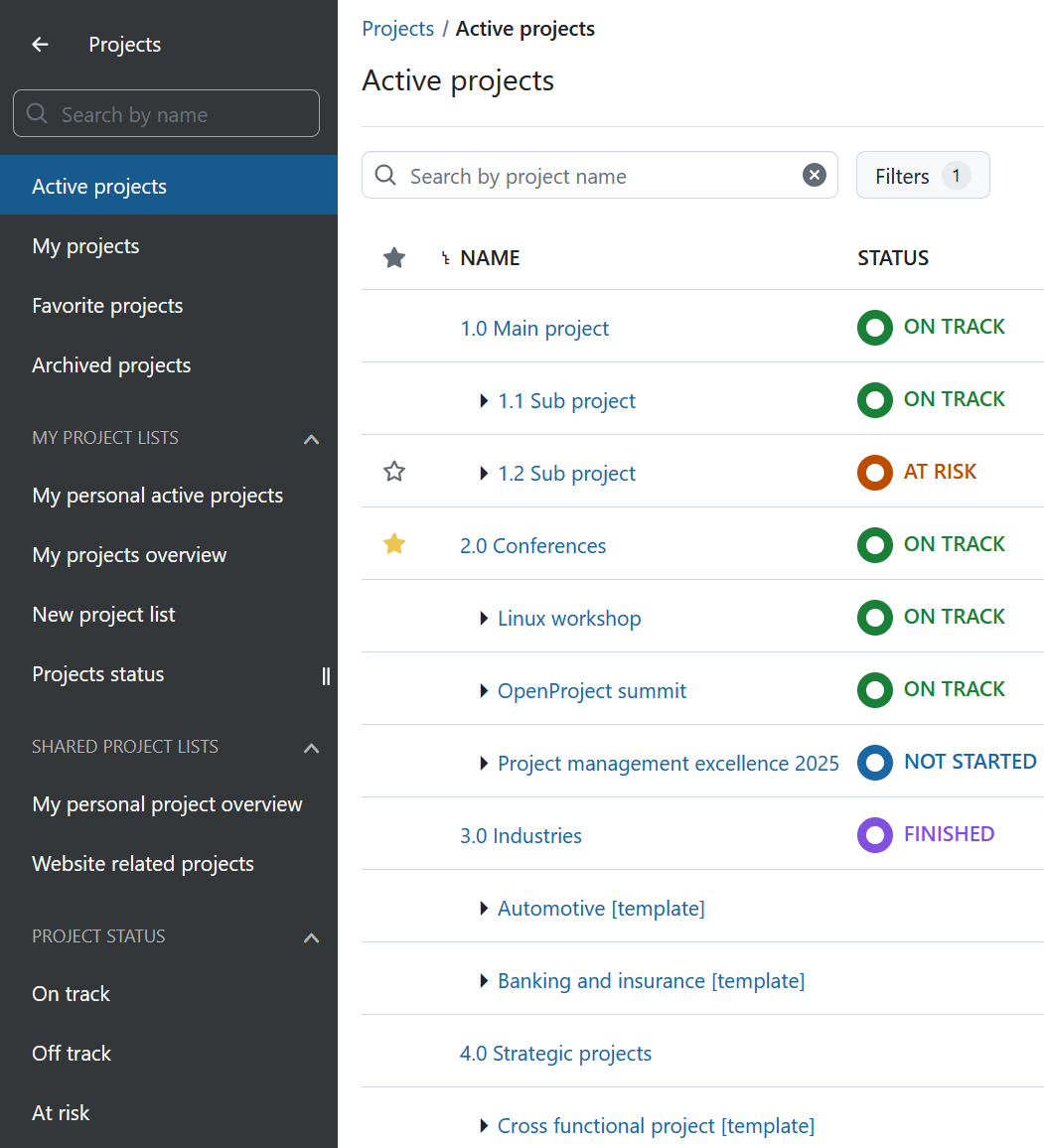
Task: Click the Projects breadcrumb link
Action: point(397,29)
